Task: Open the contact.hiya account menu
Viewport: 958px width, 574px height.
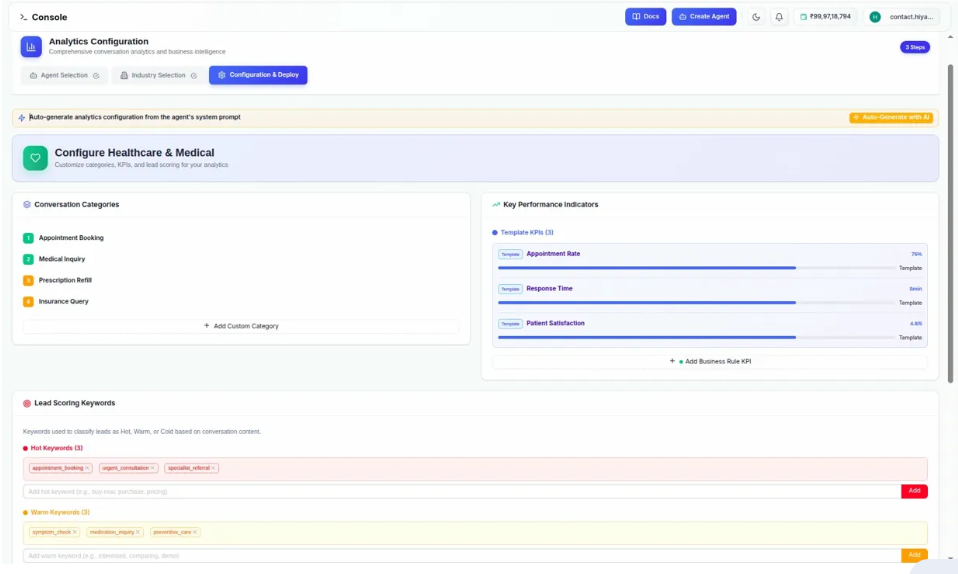Action: 901,17
